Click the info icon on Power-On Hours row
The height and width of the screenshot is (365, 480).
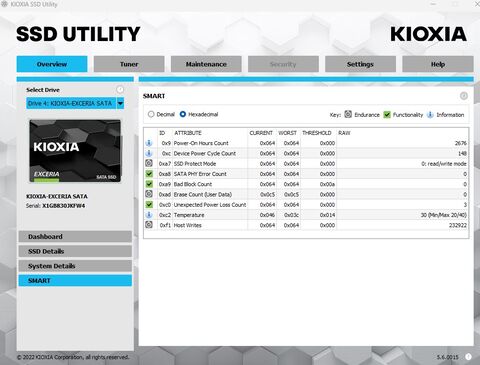(149, 143)
